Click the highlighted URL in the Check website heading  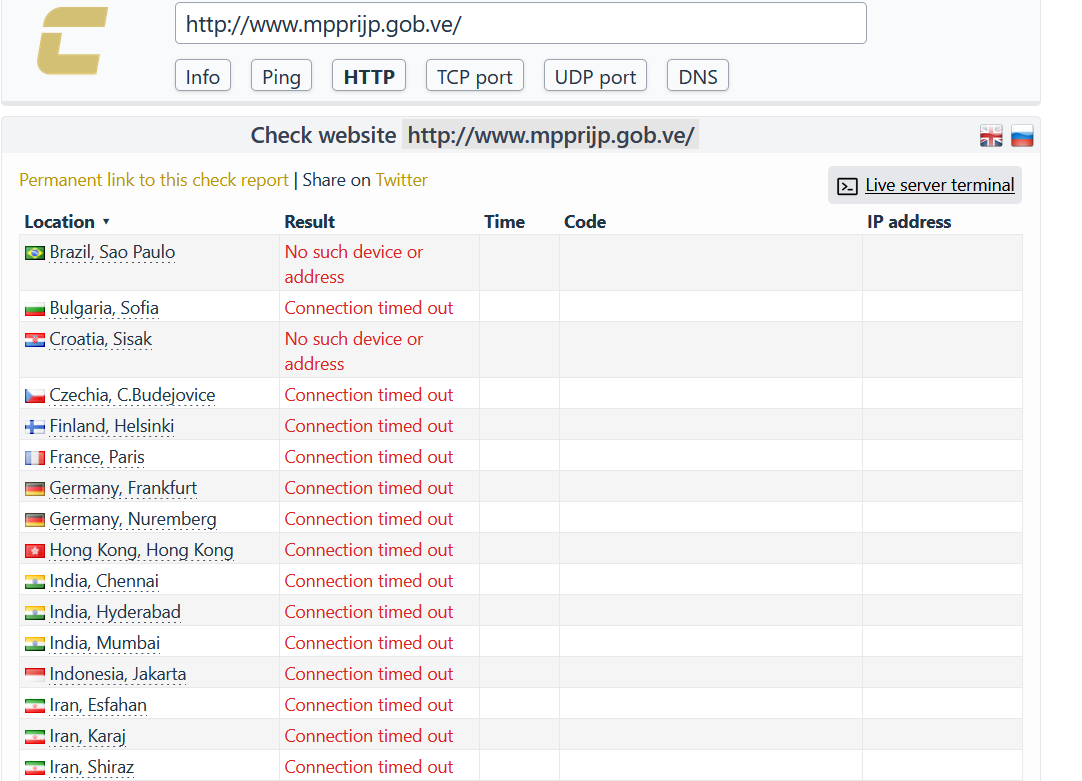tap(551, 135)
